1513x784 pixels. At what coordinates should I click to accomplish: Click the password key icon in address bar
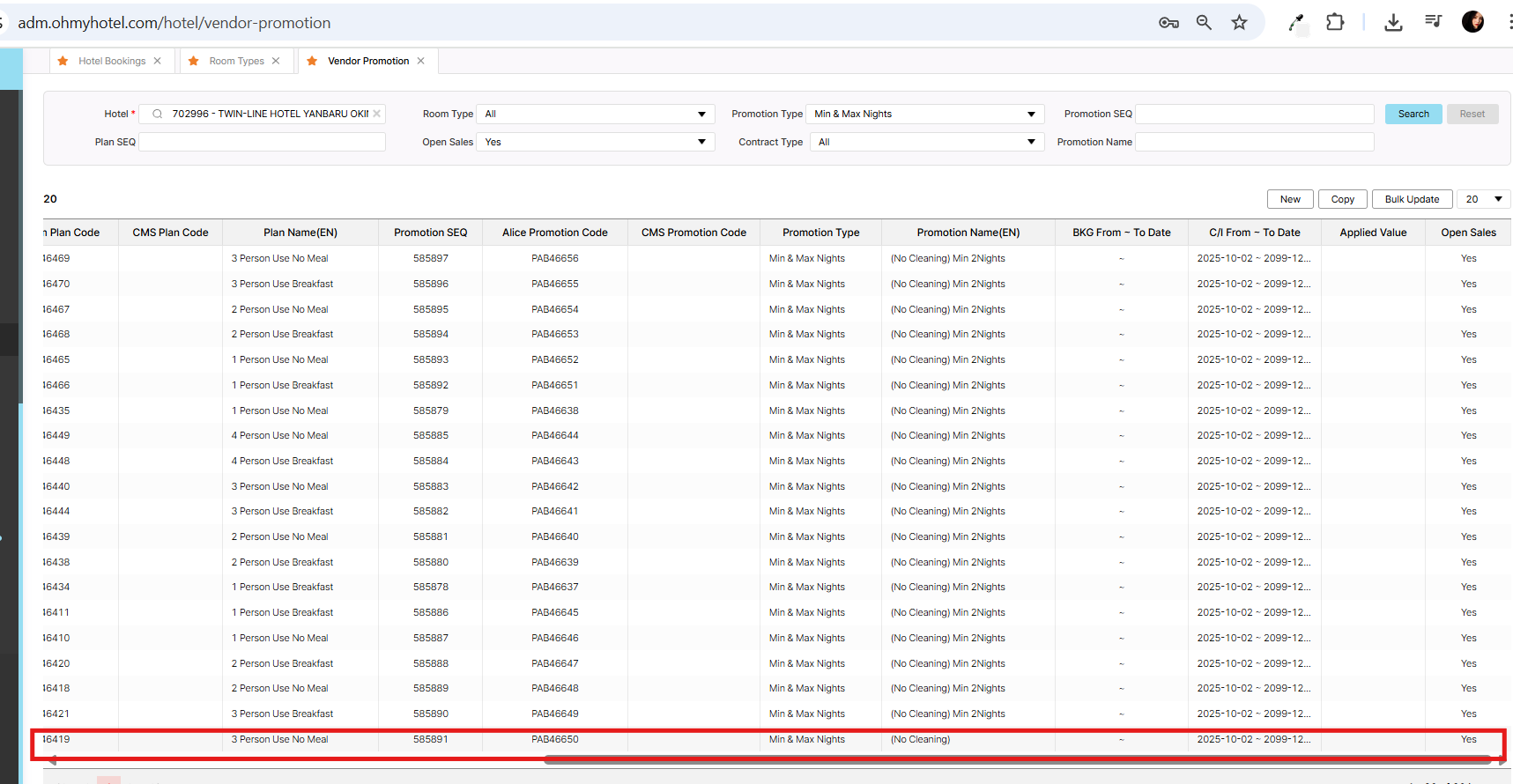(1168, 23)
